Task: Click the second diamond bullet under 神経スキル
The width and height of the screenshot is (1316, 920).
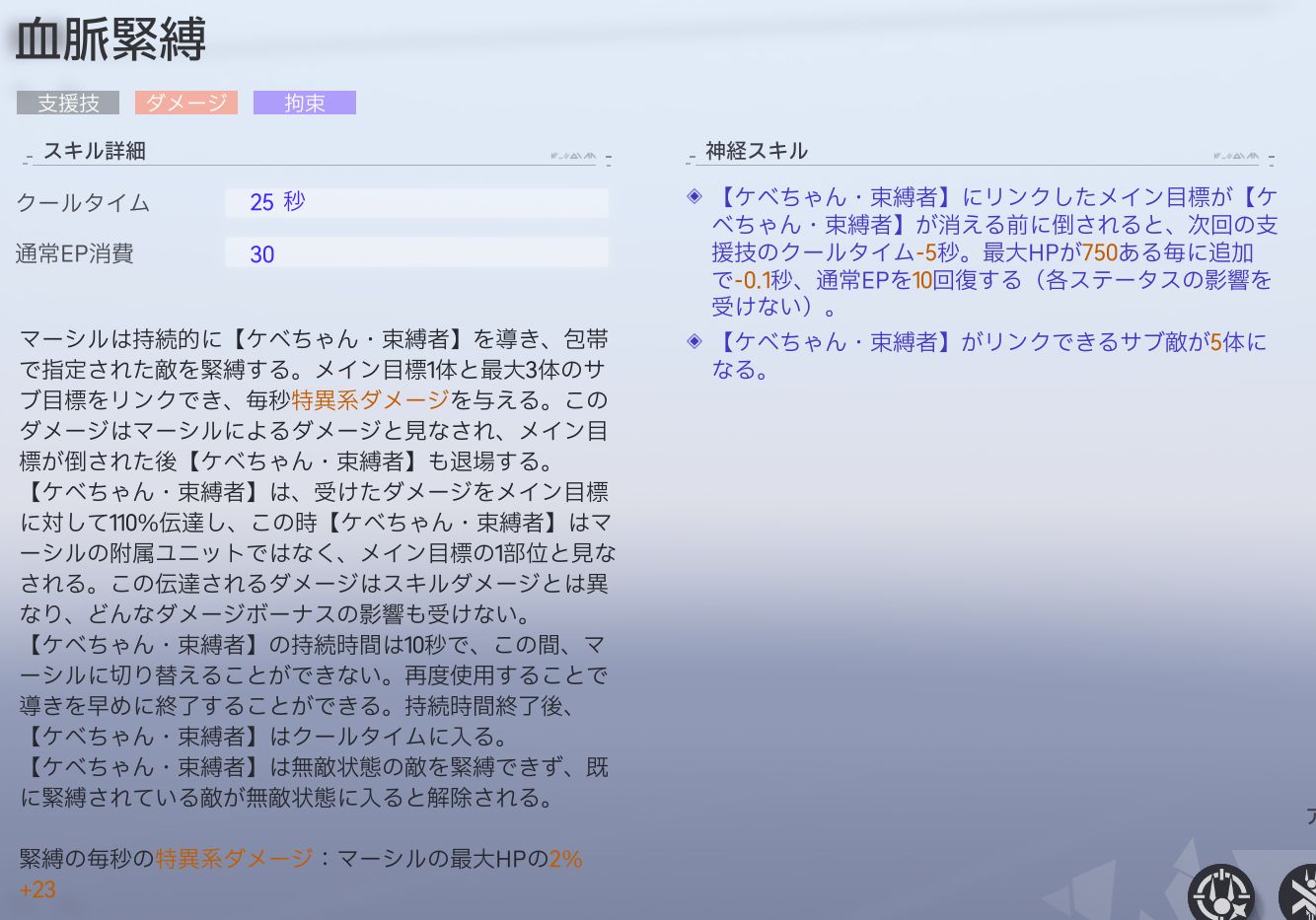Action: coord(695,341)
